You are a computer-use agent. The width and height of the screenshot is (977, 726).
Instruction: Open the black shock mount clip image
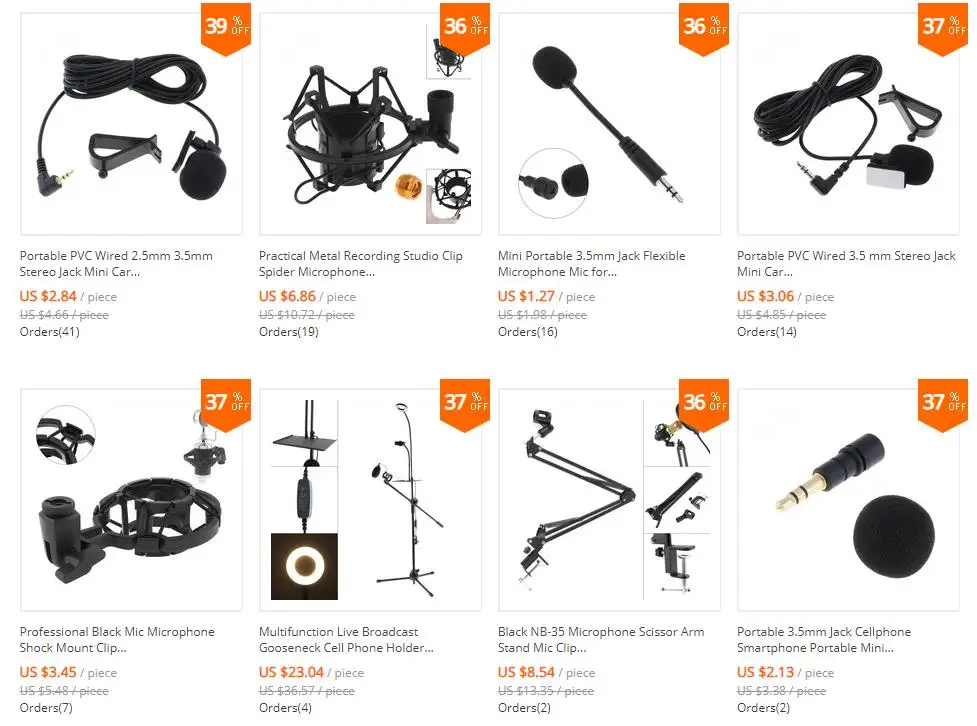[131, 500]
